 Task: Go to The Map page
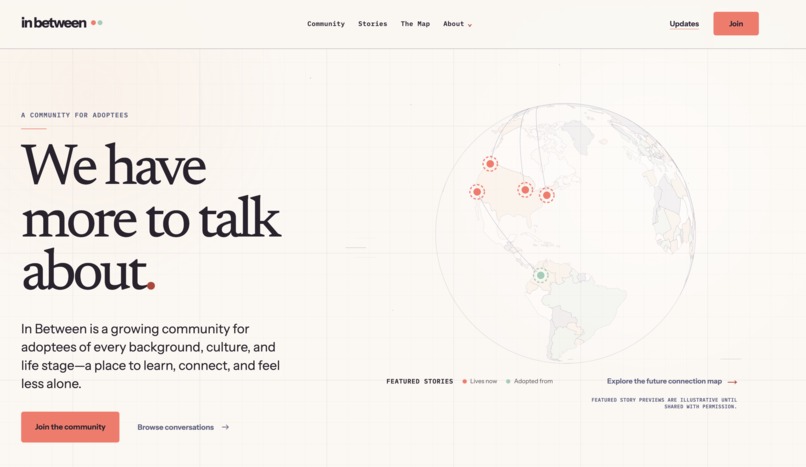[x=415, y=24]
